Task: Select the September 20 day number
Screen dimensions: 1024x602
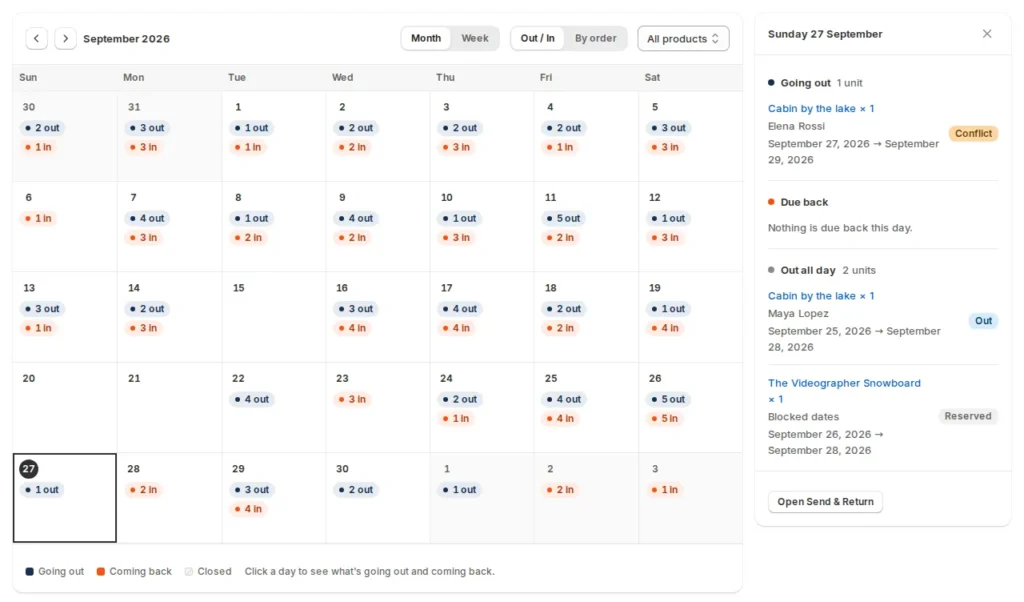Action: click(29, 378)
